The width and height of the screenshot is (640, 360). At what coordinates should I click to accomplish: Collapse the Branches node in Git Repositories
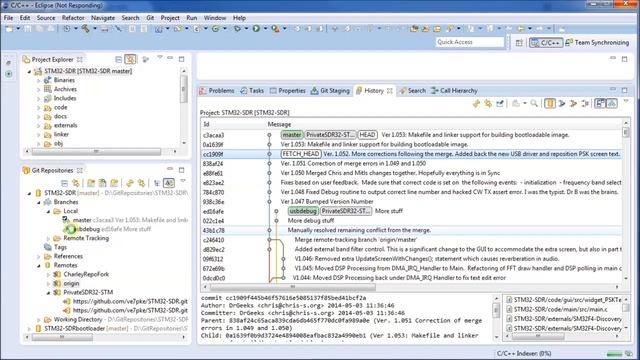click(39, 202)
